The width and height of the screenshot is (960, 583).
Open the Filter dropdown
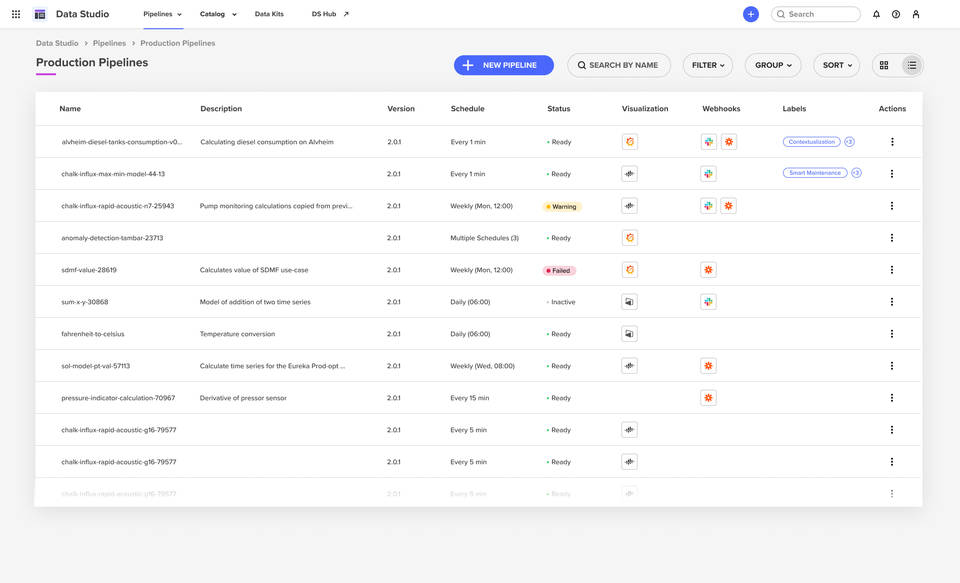point(707,64)
